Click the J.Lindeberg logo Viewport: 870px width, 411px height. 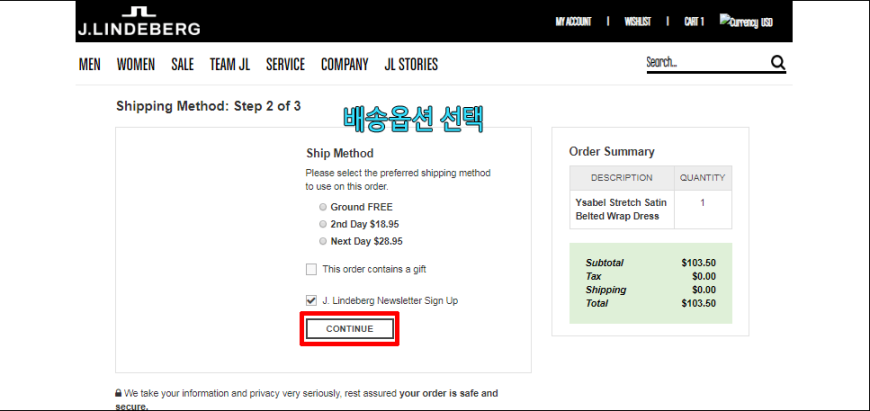point(139,22)
